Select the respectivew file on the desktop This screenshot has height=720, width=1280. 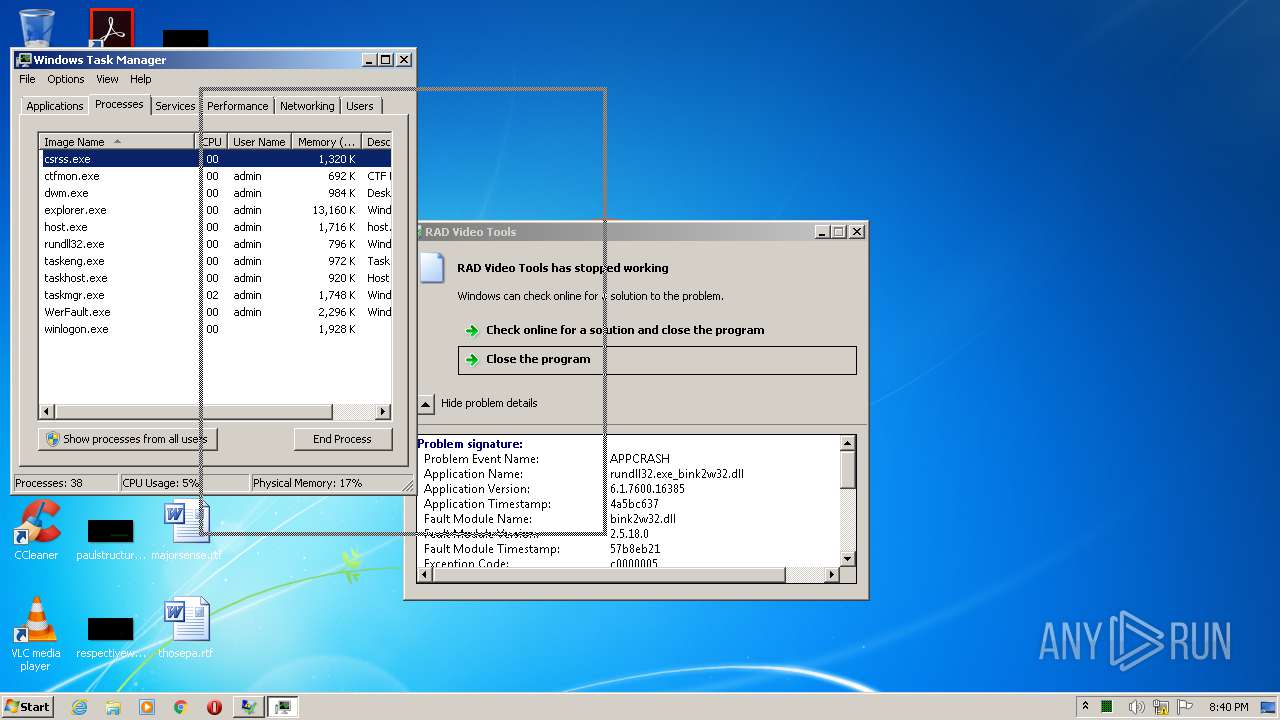(110, 638)
